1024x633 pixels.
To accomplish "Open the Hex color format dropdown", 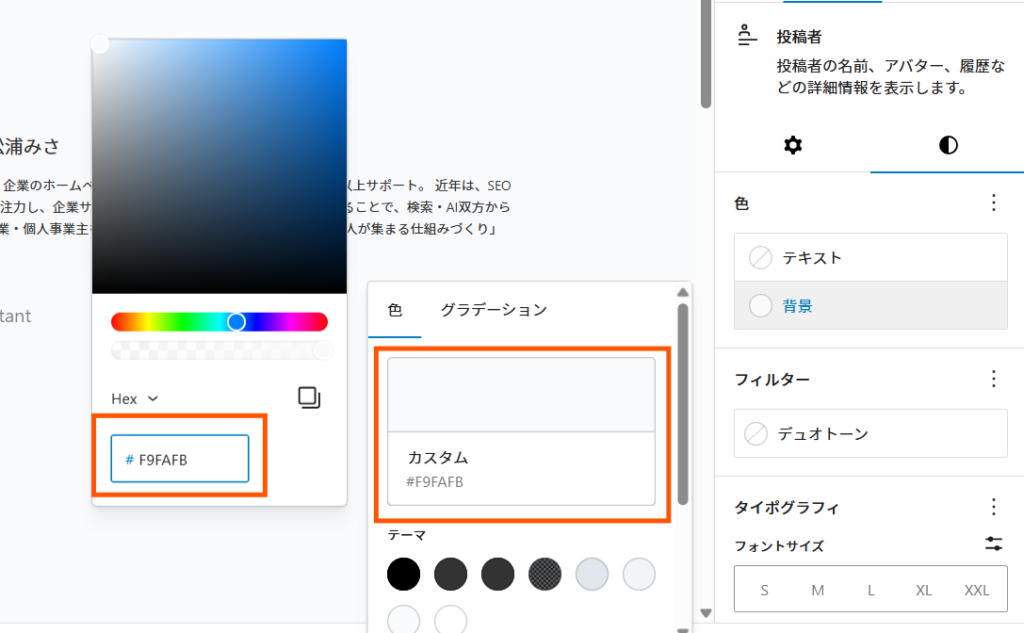I will (135, 398).
